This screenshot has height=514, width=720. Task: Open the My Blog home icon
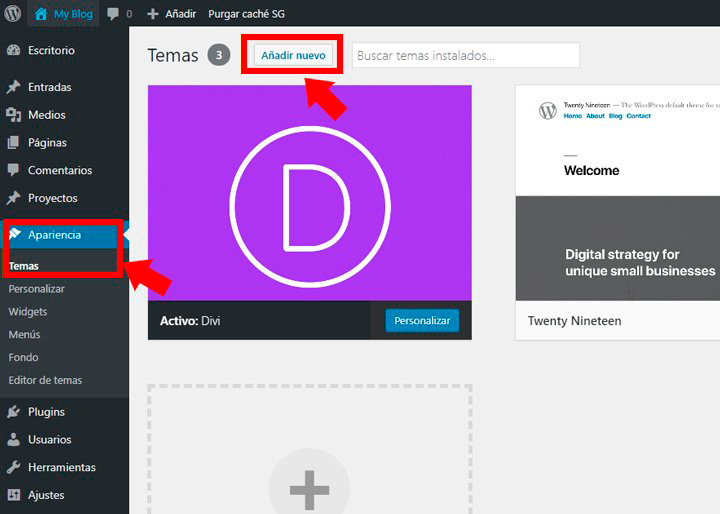pos(41,14)
